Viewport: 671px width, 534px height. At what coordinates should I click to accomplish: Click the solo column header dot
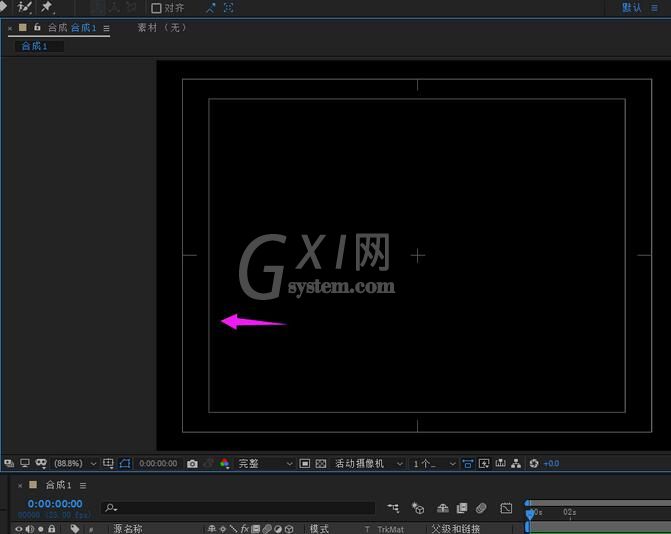pyautogui.click(x=41, y=529)
